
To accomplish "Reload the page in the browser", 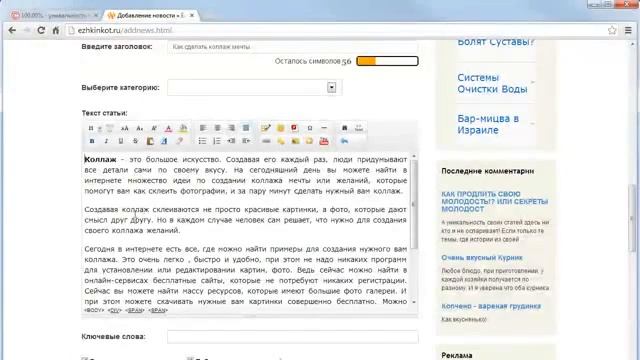I will (x=41, y=30).
